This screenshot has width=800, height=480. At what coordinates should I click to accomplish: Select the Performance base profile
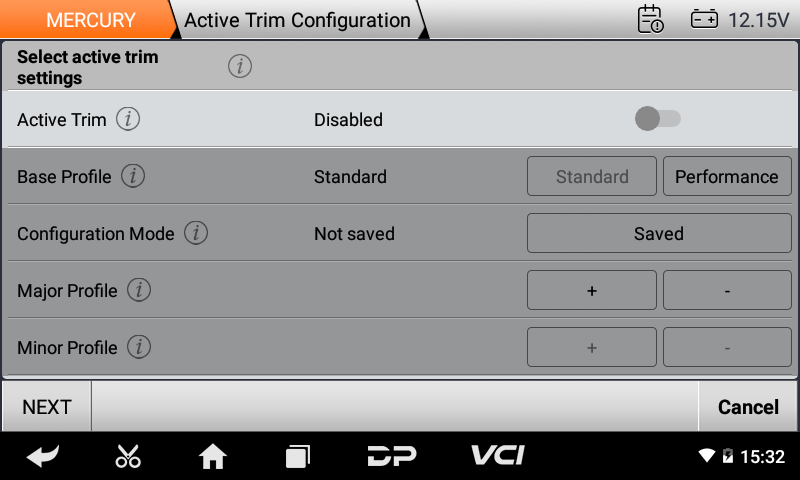(x=727, y=177)
